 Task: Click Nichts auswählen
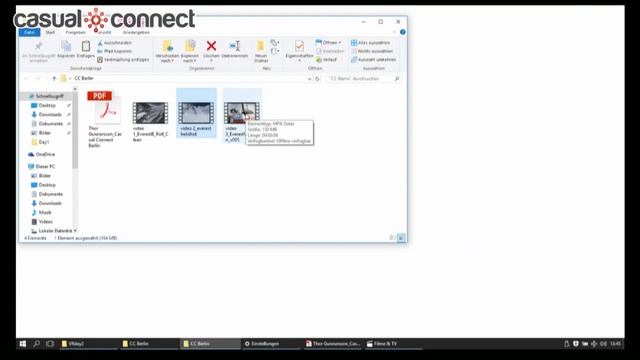(372, 51)
